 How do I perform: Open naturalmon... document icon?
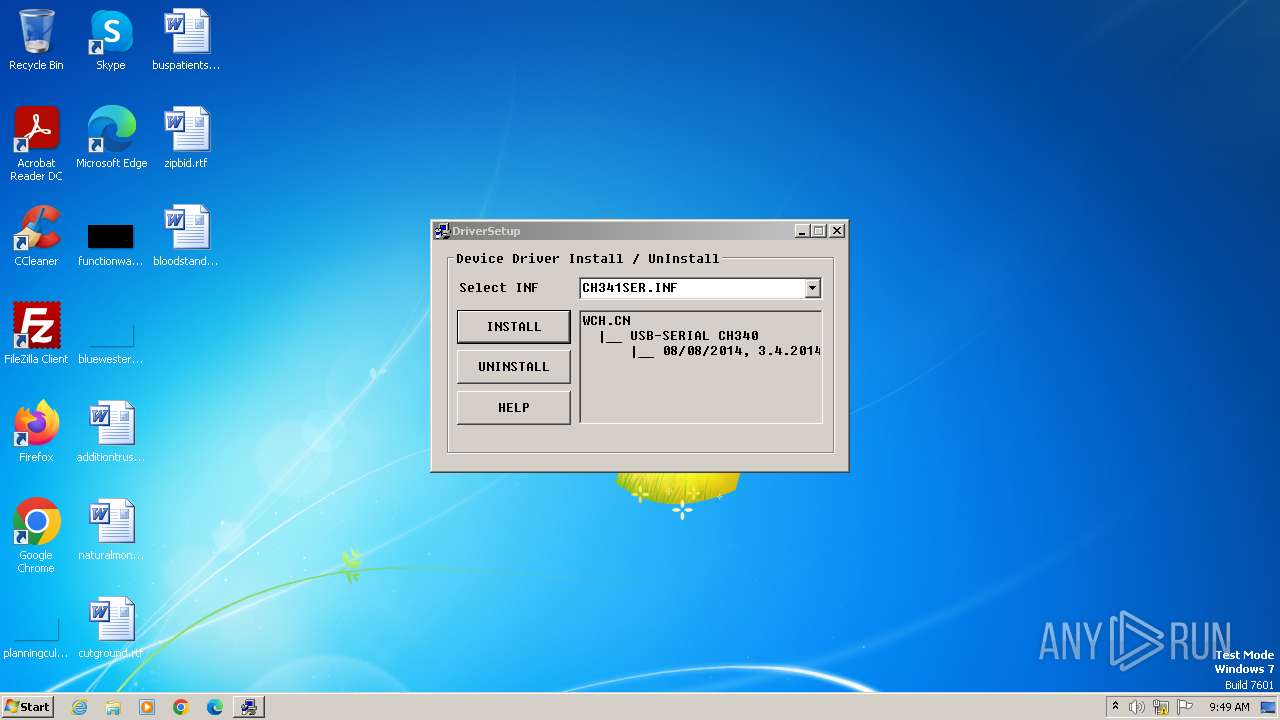111,530
